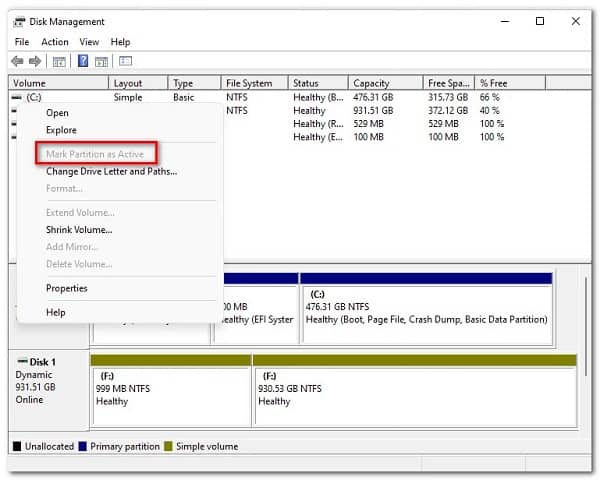Click the Disk Management title bar icon
The image size is (600, 480).
(x=19, y=22)
